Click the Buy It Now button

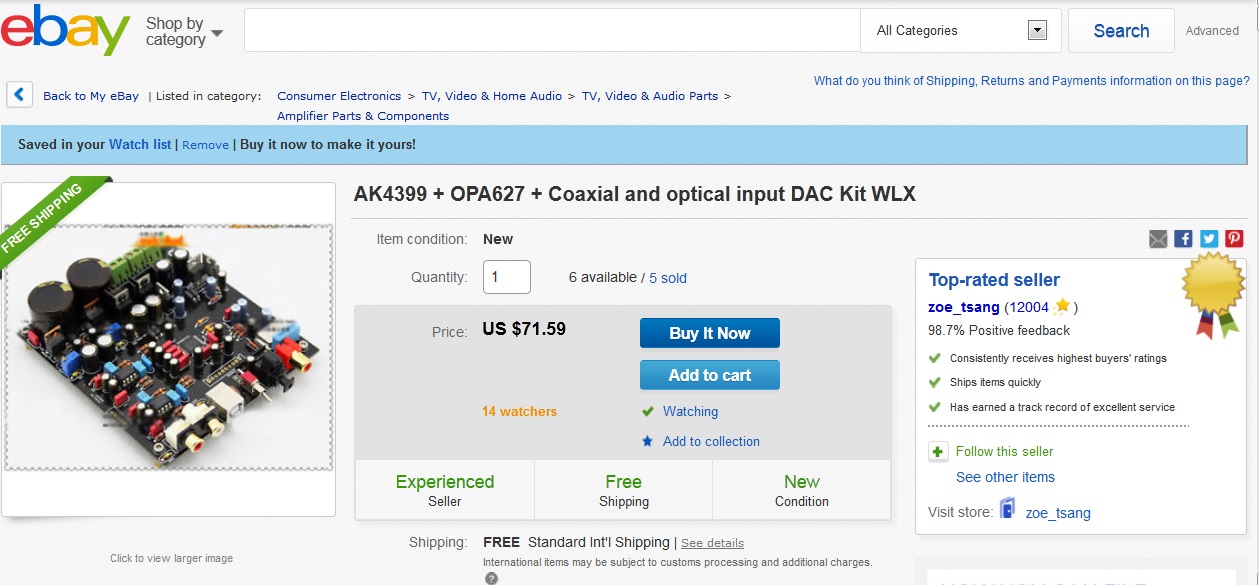(710, 333)
